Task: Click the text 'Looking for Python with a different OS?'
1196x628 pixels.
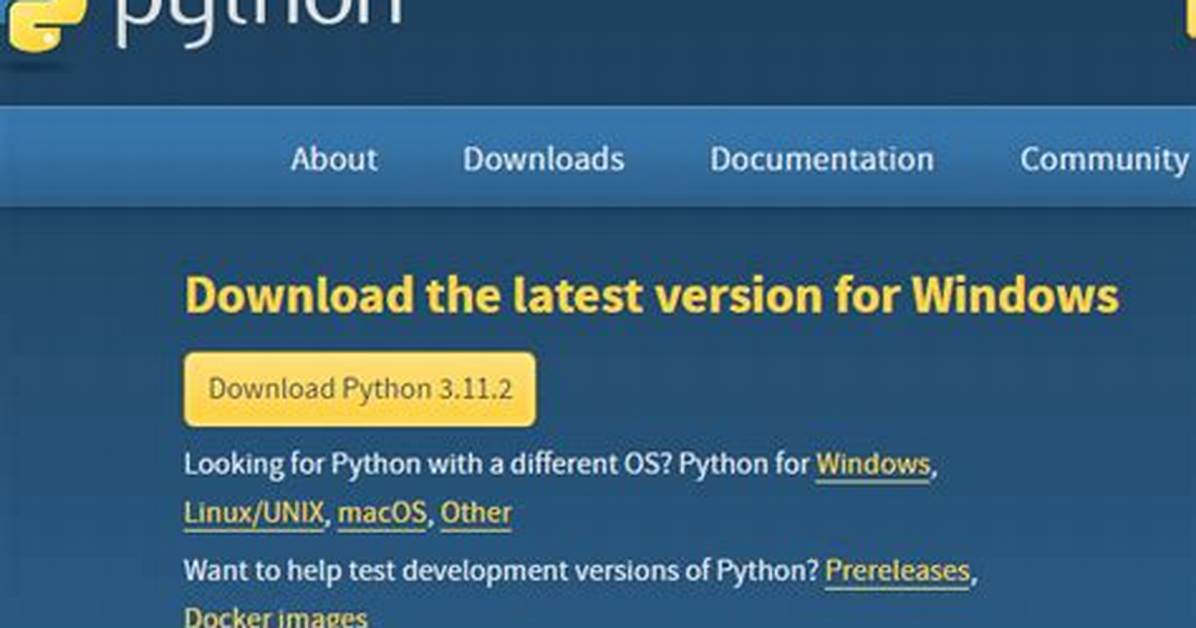Action: tap(427, 464)
